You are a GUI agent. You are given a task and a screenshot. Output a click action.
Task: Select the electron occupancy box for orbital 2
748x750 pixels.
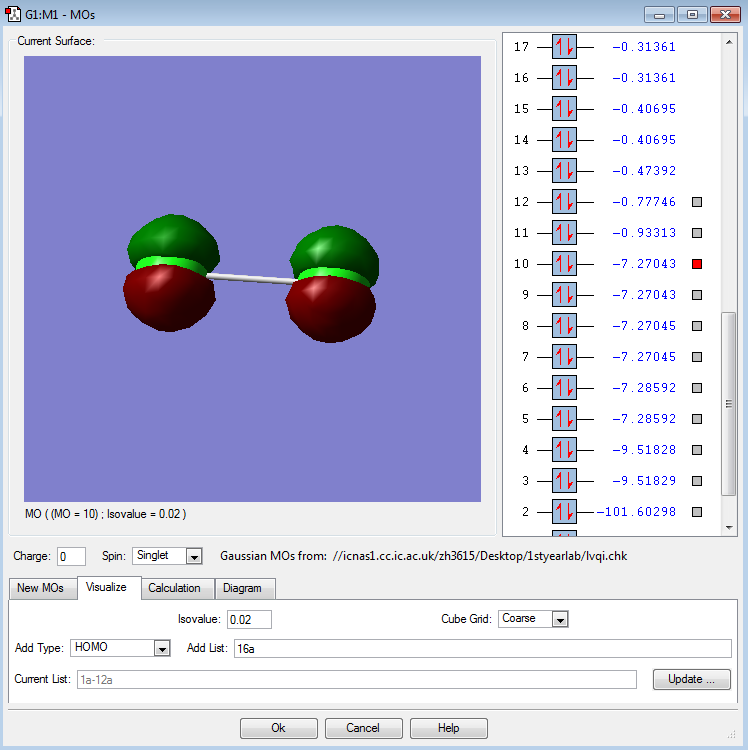[x=564, y=512]
